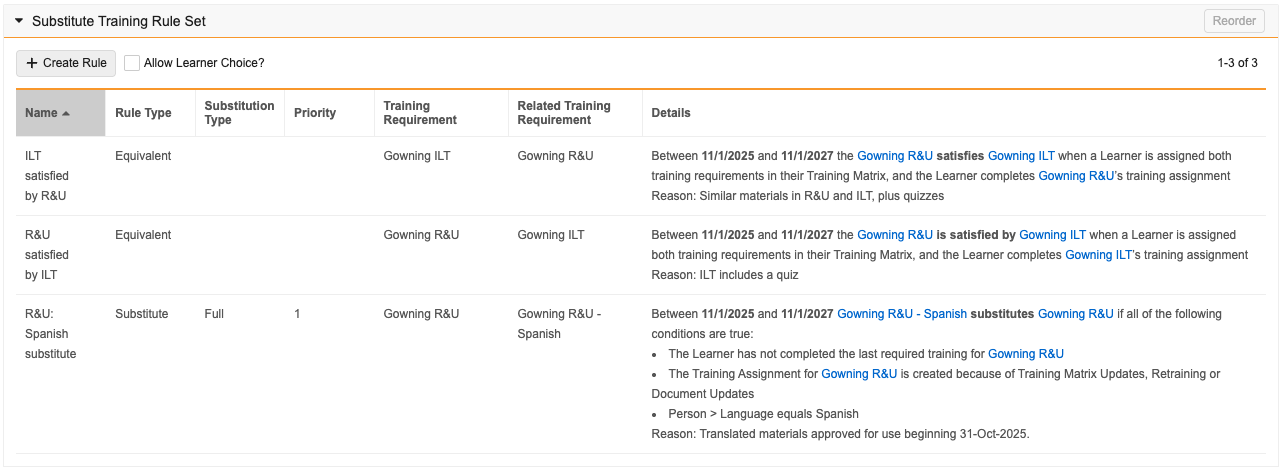Viewport: 1288px width, 473px height.
Task: Enable the Allow Learner Choice checkbox
Action: point(132,63)
